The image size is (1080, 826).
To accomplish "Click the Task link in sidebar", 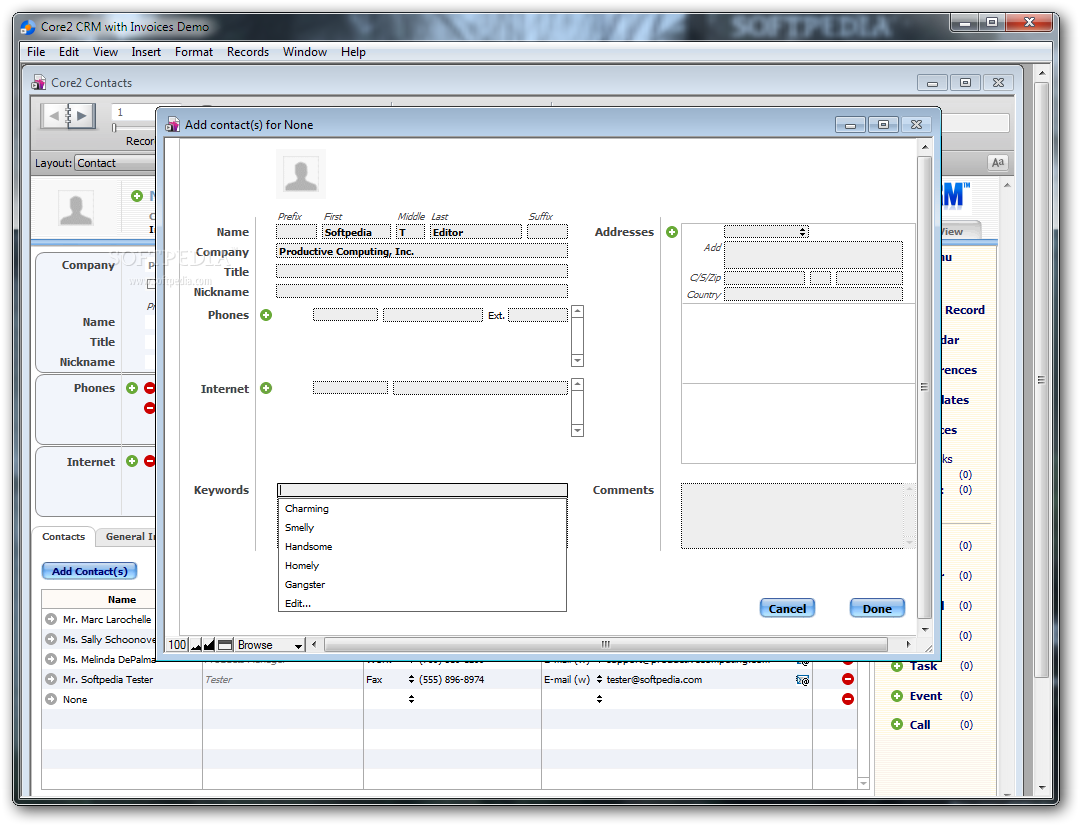I will click(923, 666).
